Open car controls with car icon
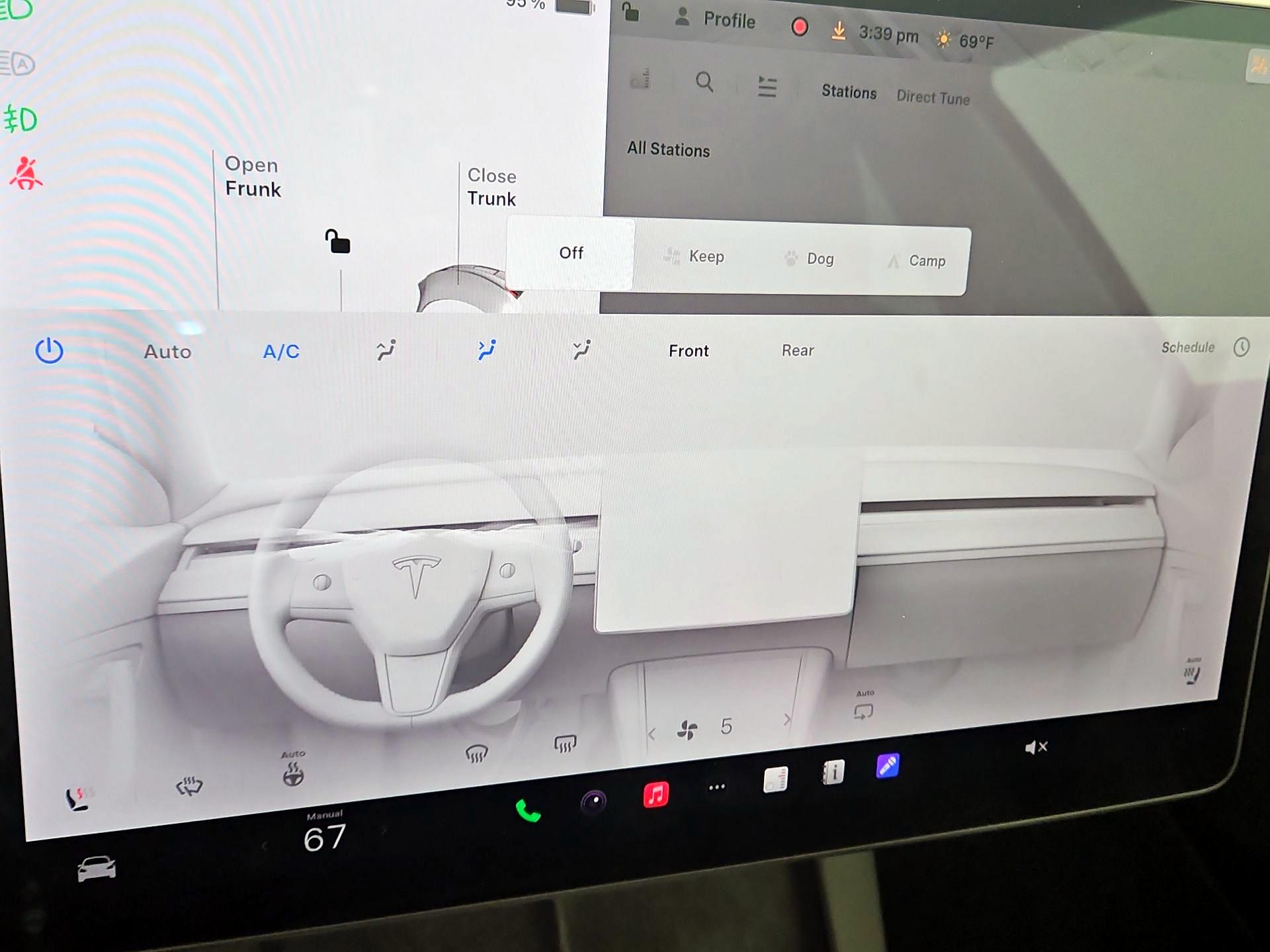Viewport: 1270px width, 952px height. pos(97,868)
